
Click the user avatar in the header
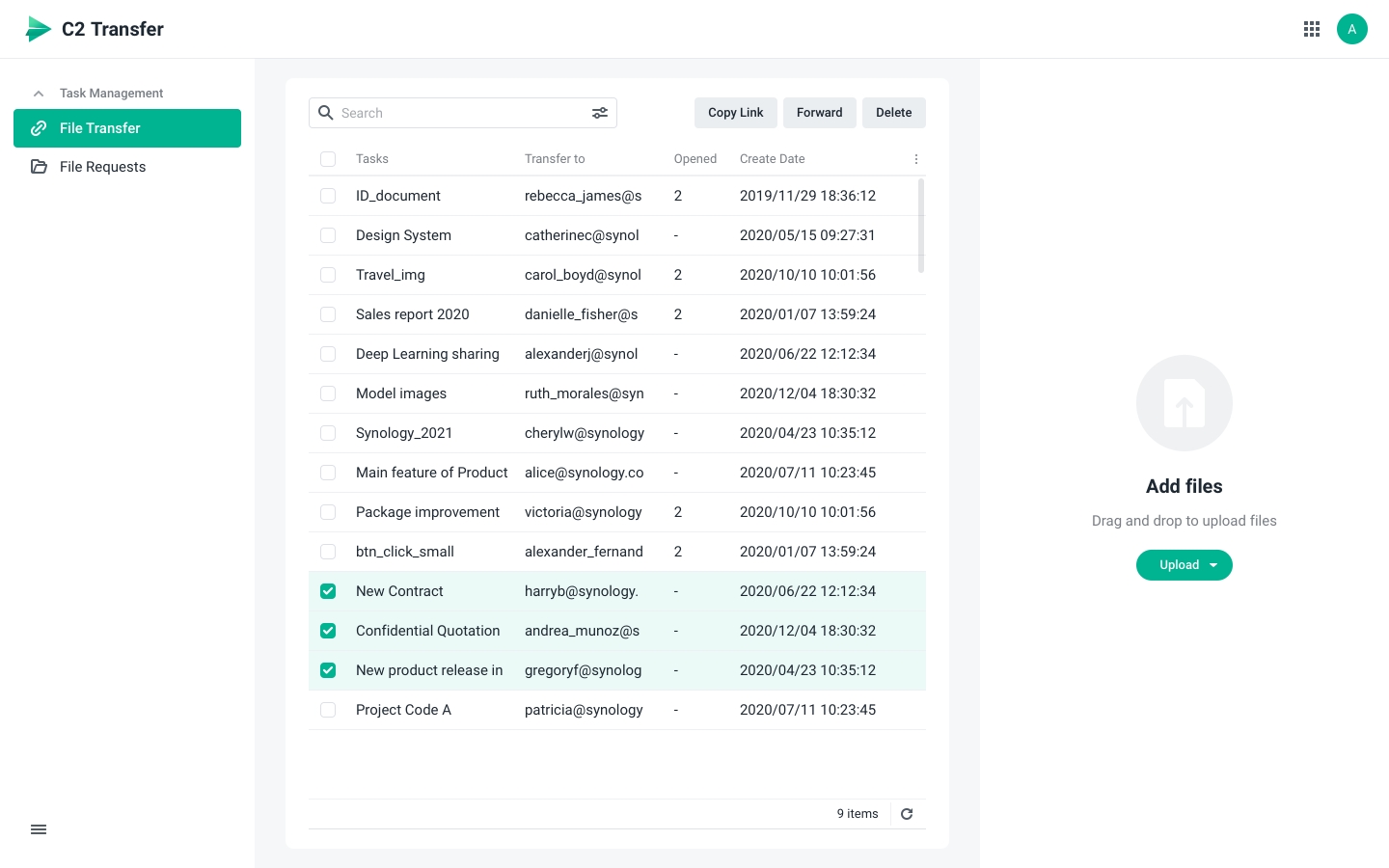[1352, 29]
